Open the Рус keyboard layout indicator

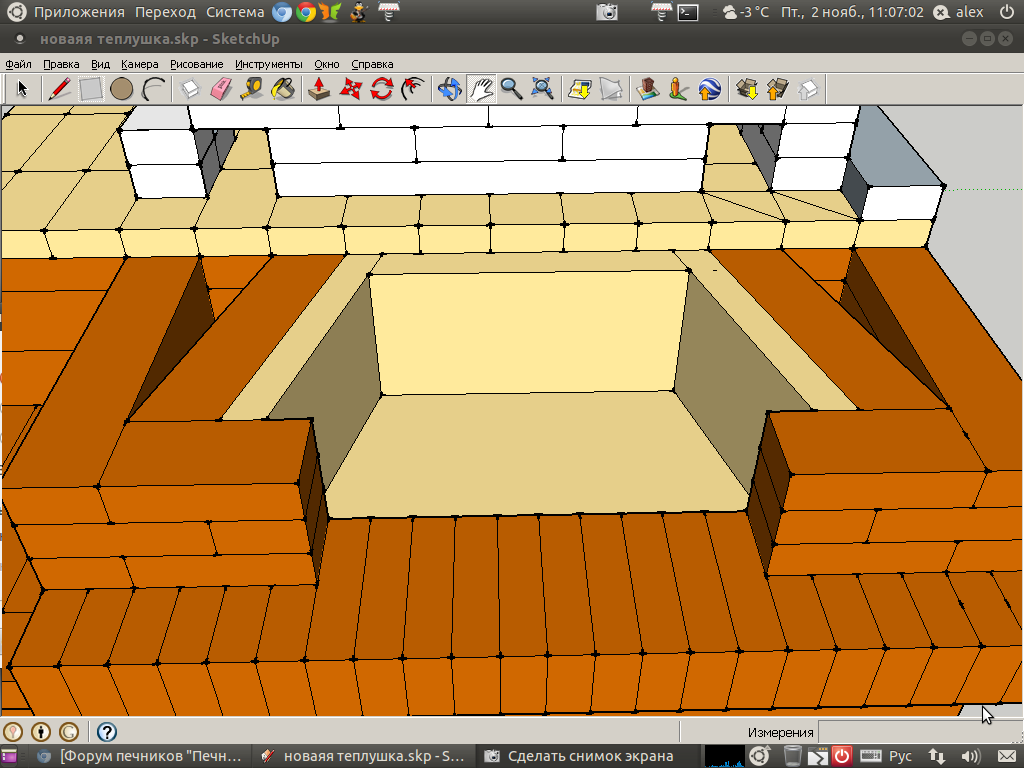[x=900, y=756]
